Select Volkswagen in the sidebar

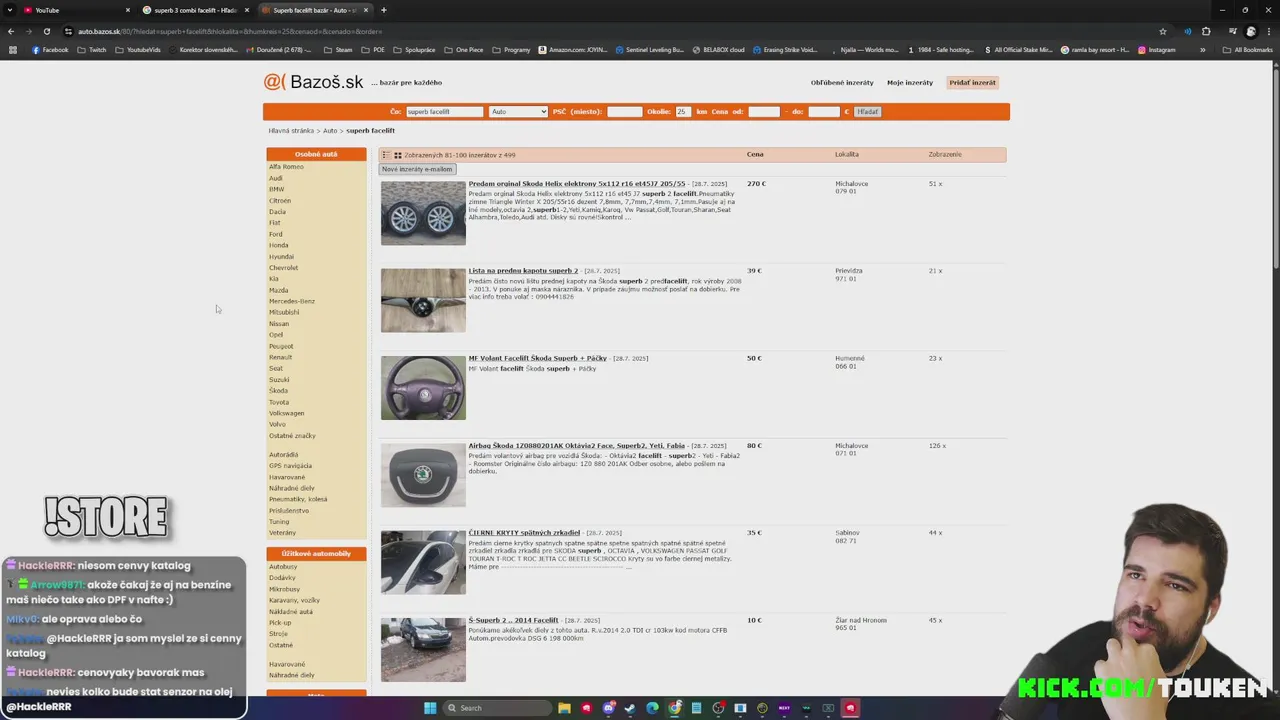(286, 413)
